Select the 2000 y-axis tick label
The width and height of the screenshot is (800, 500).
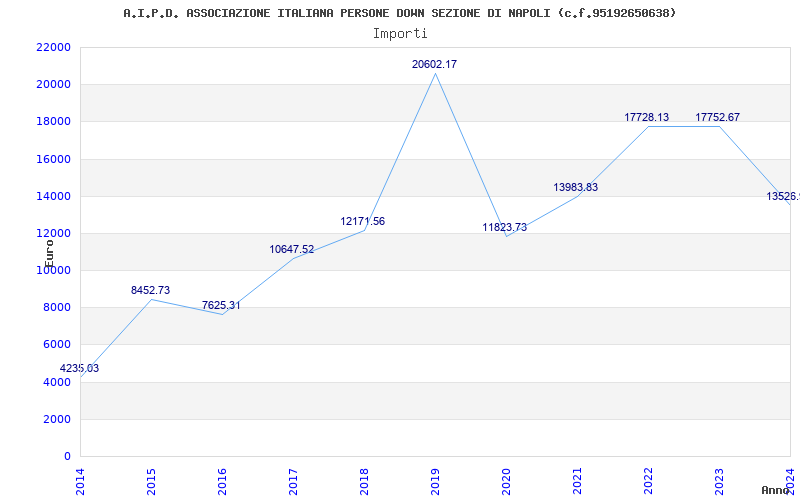(x=56, y=419)
